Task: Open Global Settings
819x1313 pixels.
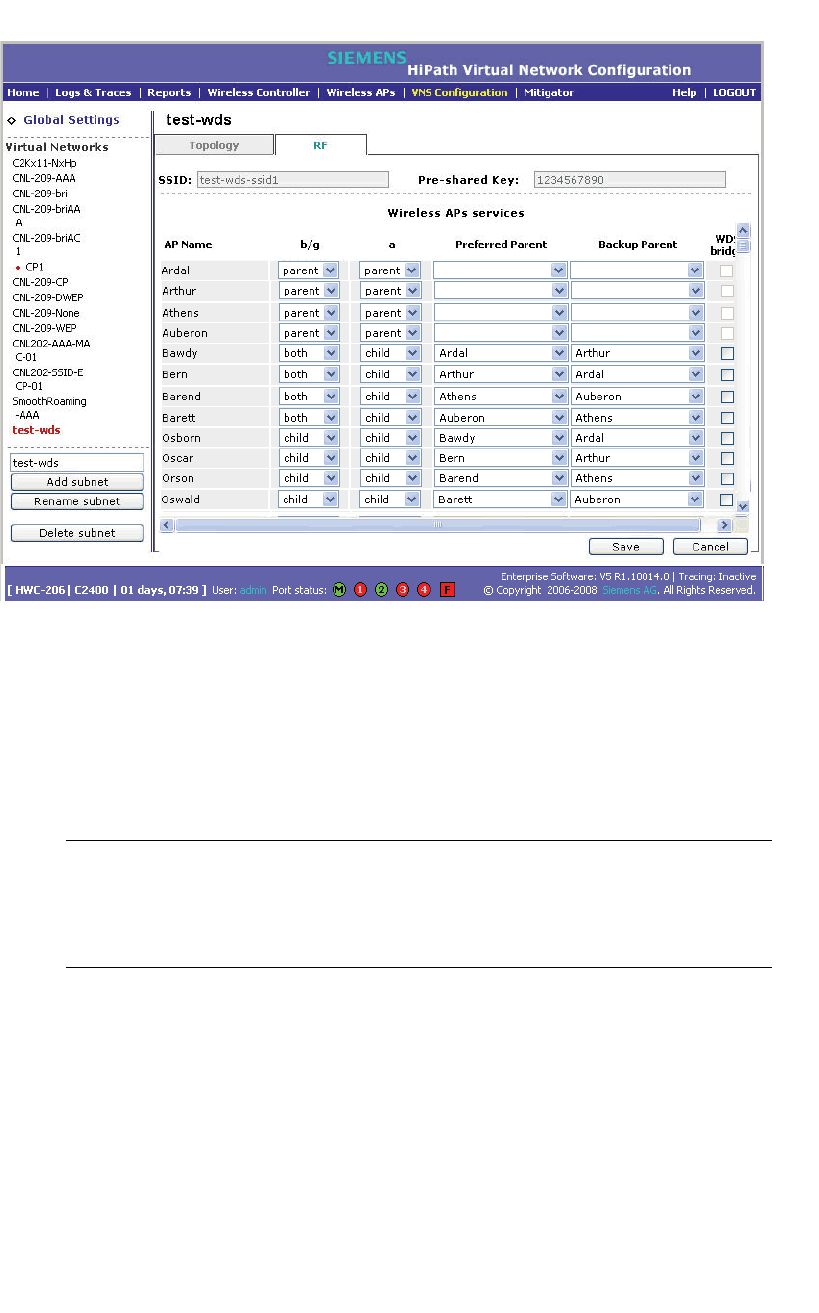Action: pyautogui.click(x=71, y=120)
